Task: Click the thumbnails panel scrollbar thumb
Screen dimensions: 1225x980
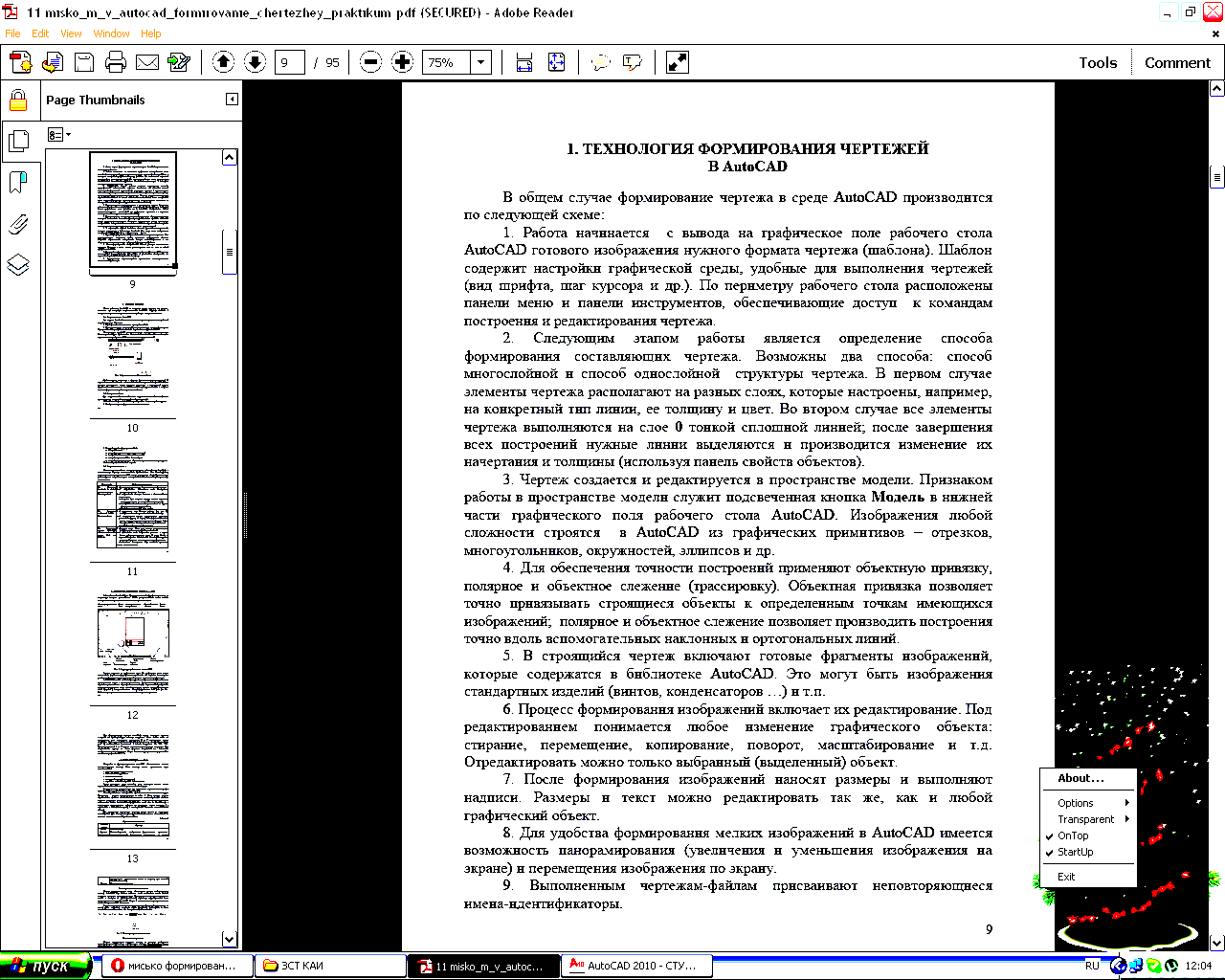Action: pos(230,253)
